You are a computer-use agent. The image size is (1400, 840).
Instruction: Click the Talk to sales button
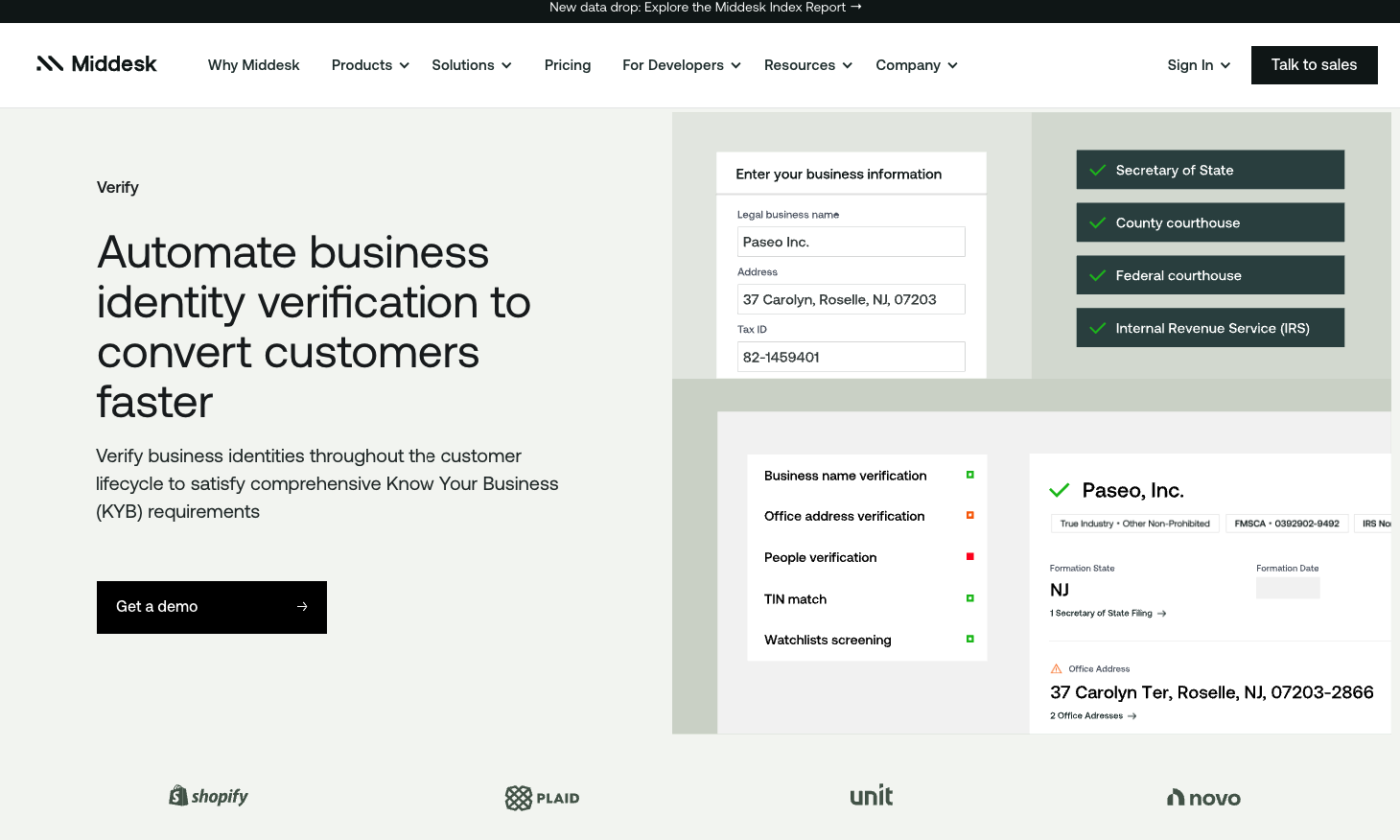1314,65
